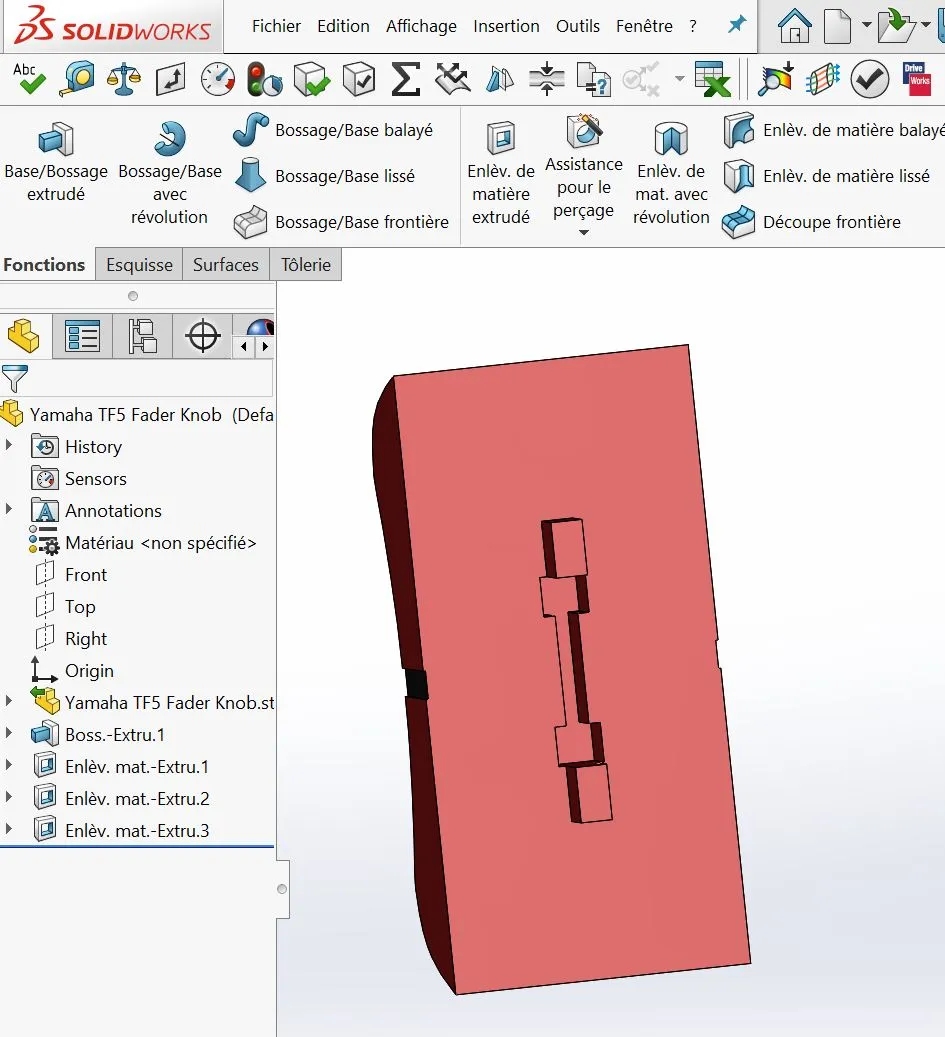
Task: Expand the History folder node
Action: 9,445
